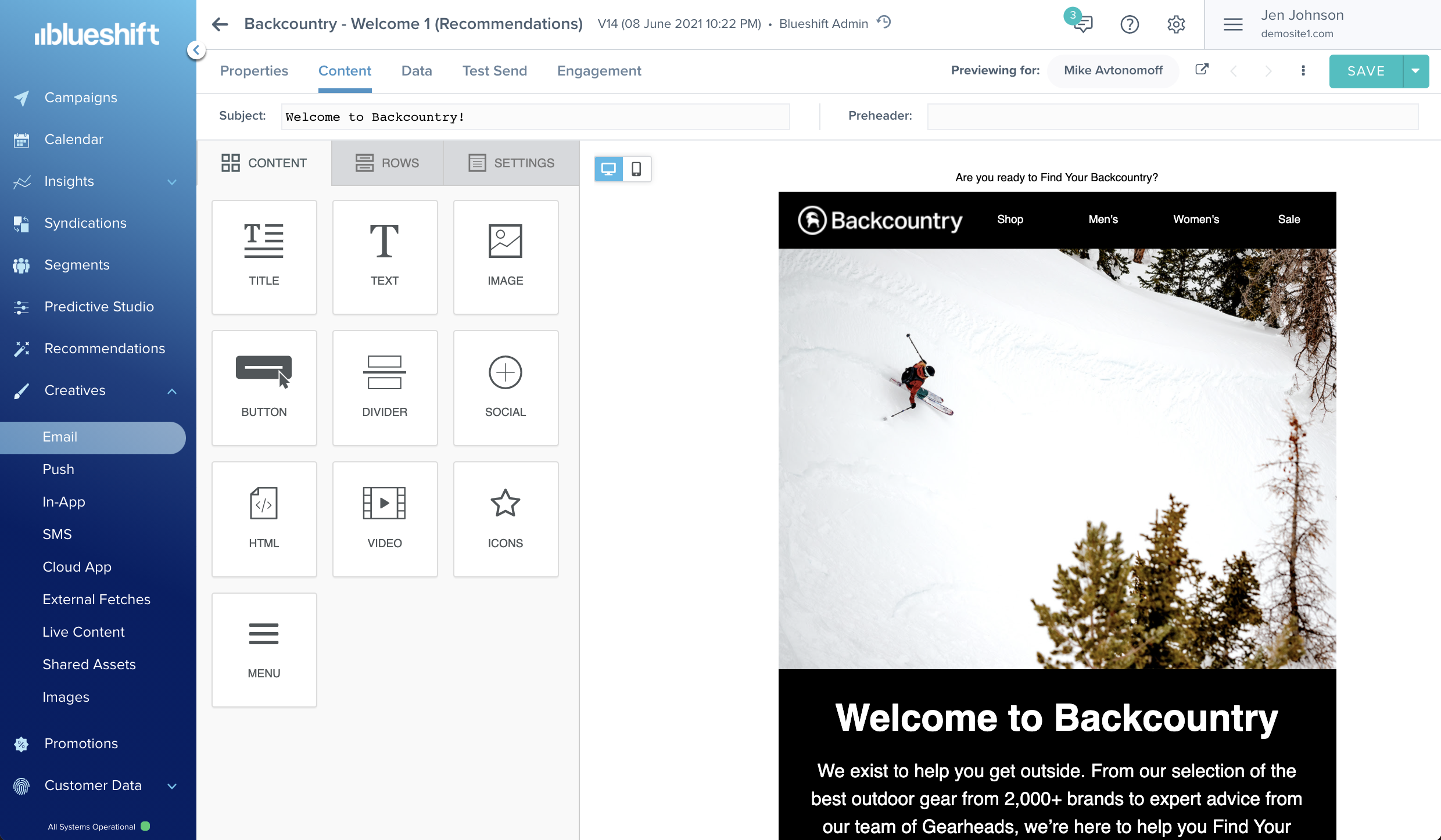Select the DIVIDER content block

[x=385, y=388]
